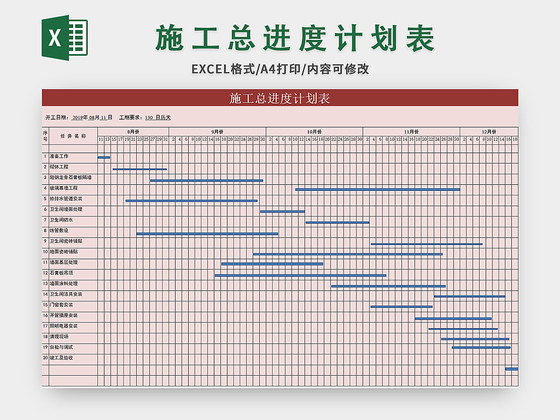This screenshot has height=420, width=560.
Task: Click the blue Gantt bar in row 10
Action: pyautogui.click(x=348, y=254)
